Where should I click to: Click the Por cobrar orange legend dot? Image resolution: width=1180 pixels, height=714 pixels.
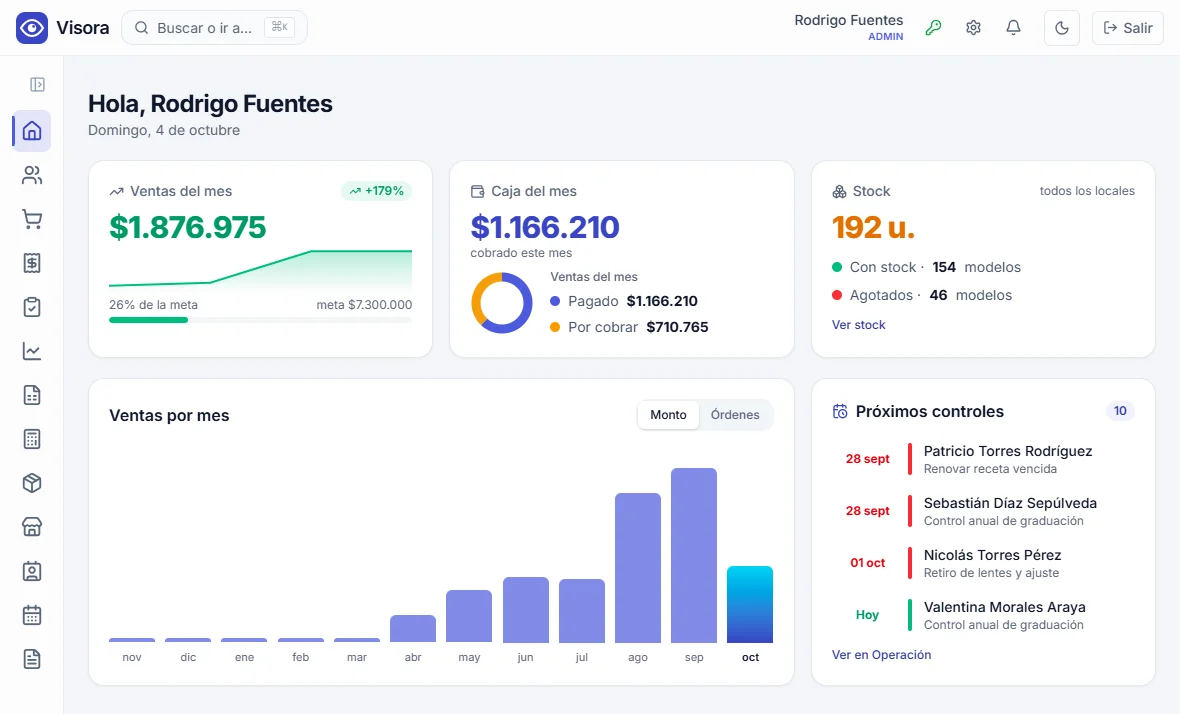[x=555, y=327]
